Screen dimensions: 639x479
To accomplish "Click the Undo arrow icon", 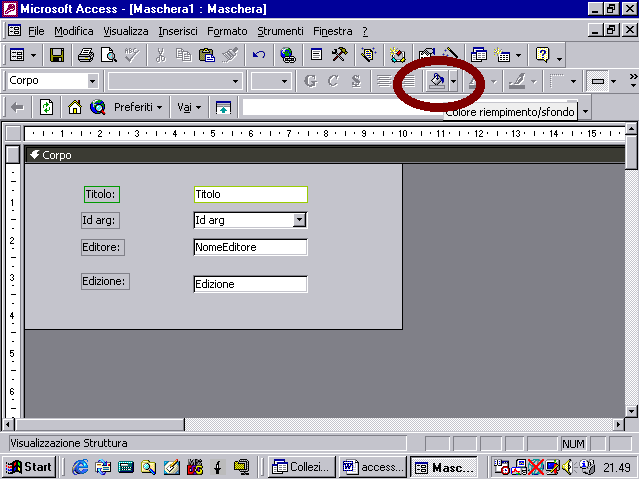I will tap(259, 55).
